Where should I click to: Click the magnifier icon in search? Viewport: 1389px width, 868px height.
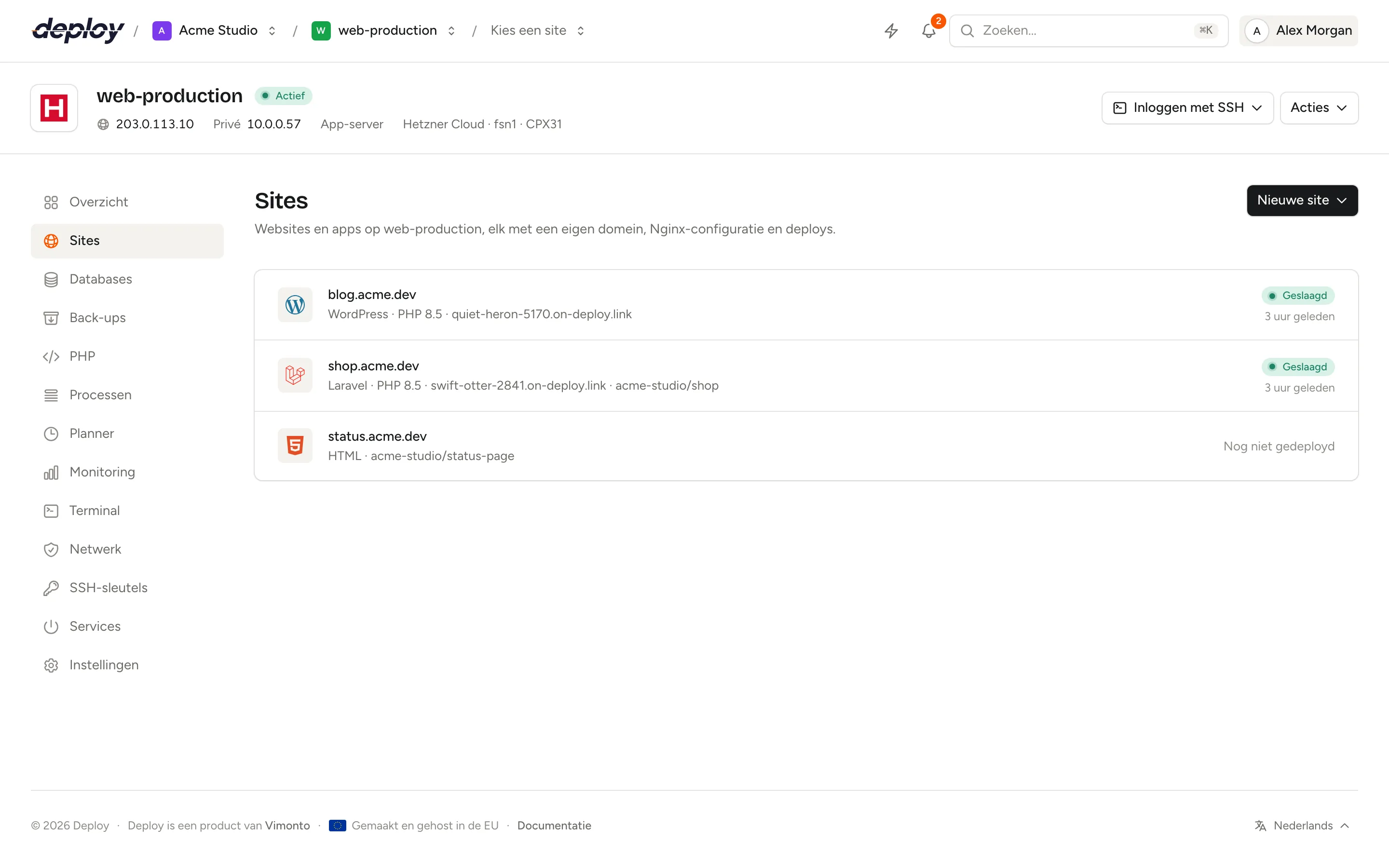tap(967, 30)
